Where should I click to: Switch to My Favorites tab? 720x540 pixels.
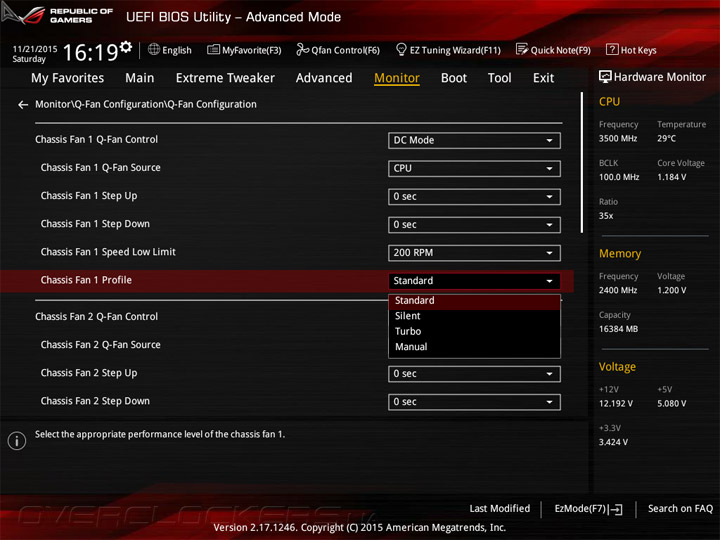click(x=68, y=78)
